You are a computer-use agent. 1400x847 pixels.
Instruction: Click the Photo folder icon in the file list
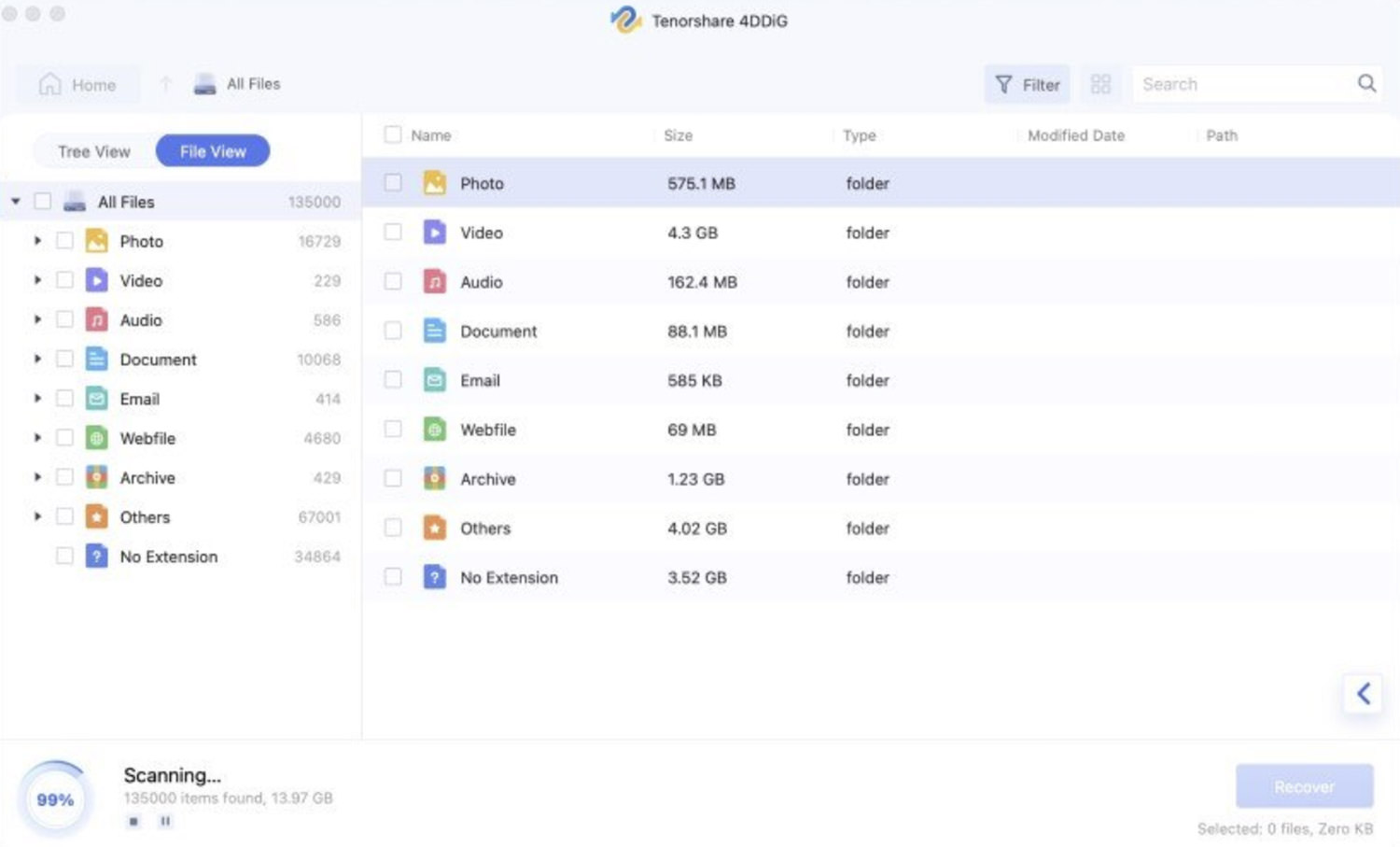click(x=434, y=183)
